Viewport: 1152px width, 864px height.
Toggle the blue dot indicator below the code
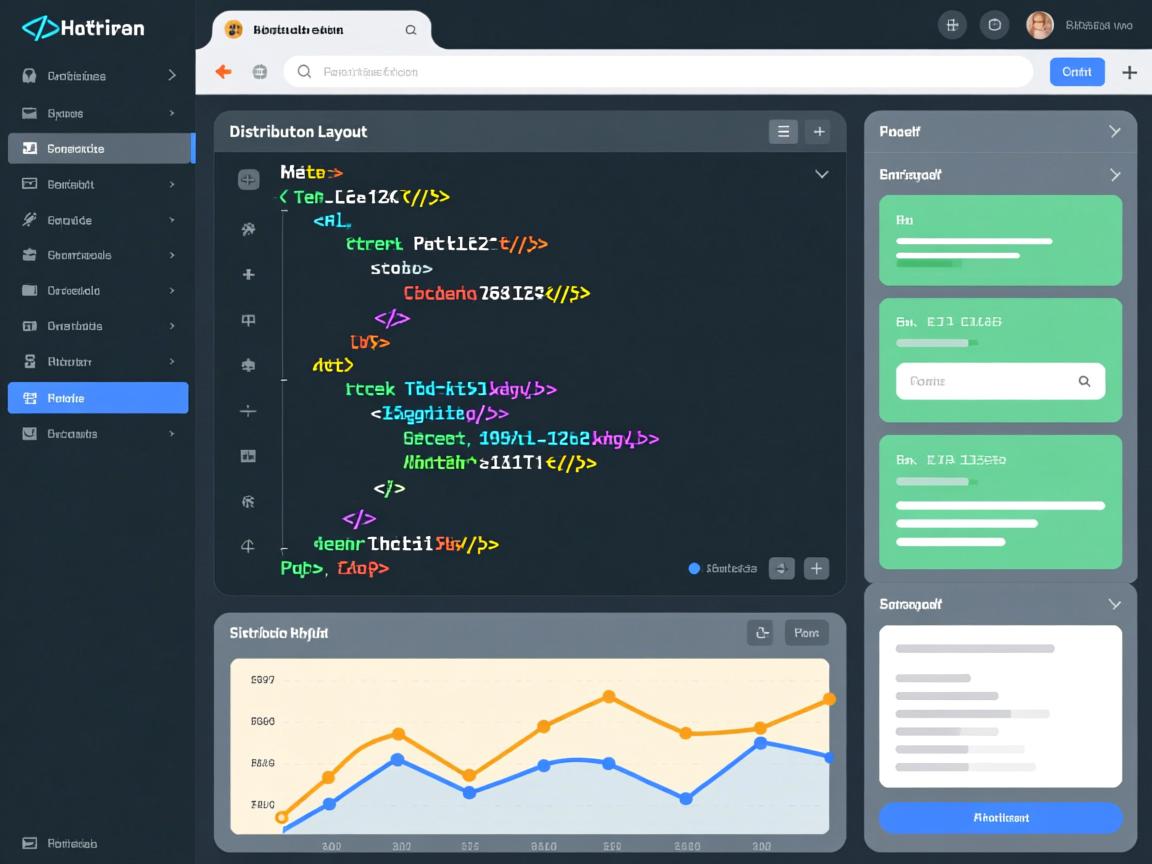[695, 568]
